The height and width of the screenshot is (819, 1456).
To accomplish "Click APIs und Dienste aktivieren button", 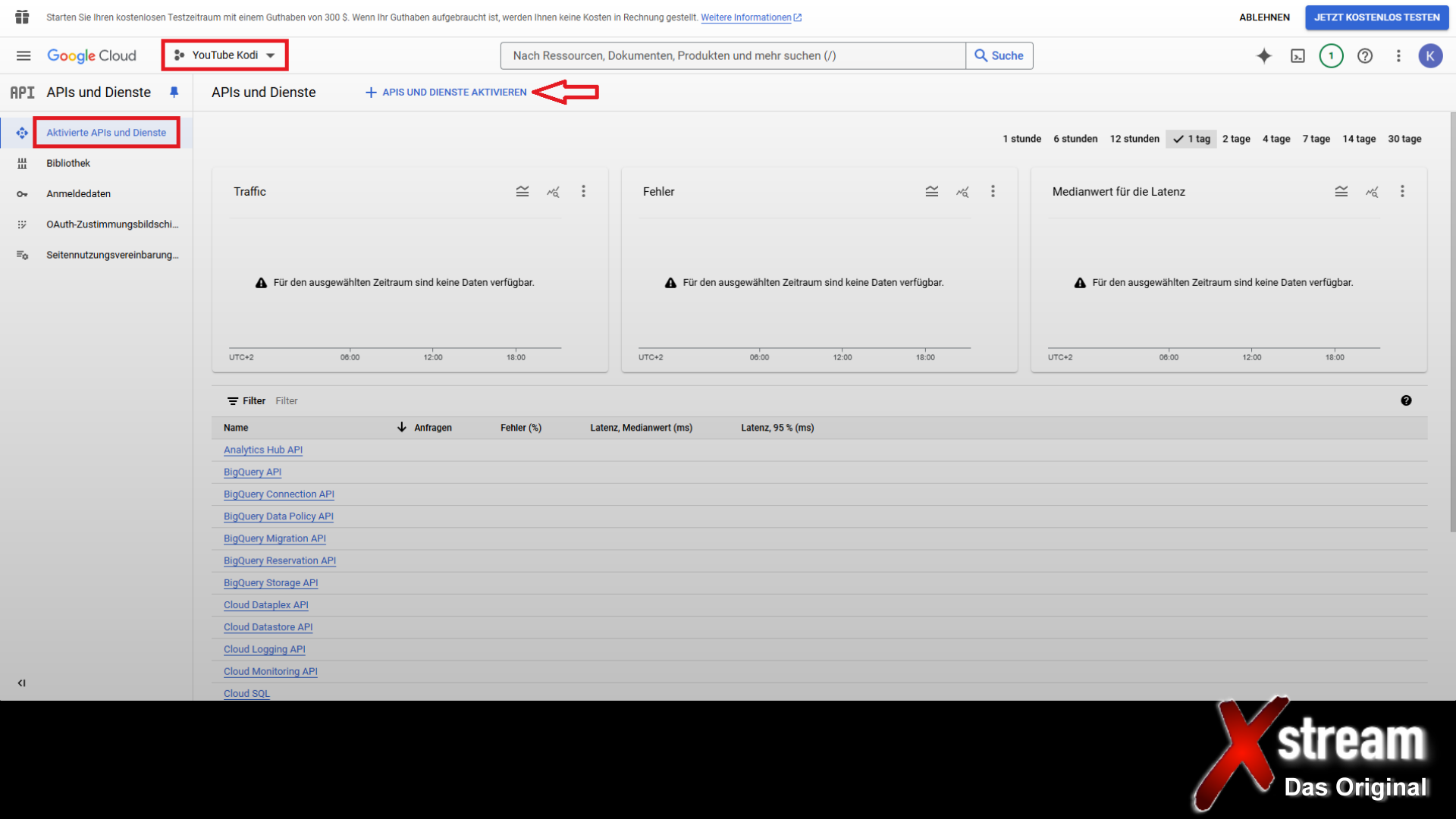I will 446,92.
